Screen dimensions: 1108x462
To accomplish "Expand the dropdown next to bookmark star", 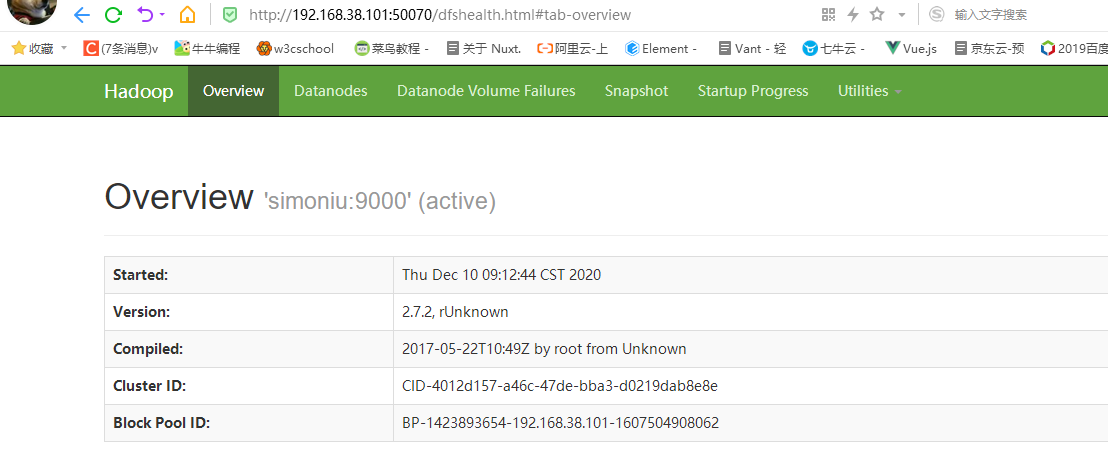I will tap(901, 15).
